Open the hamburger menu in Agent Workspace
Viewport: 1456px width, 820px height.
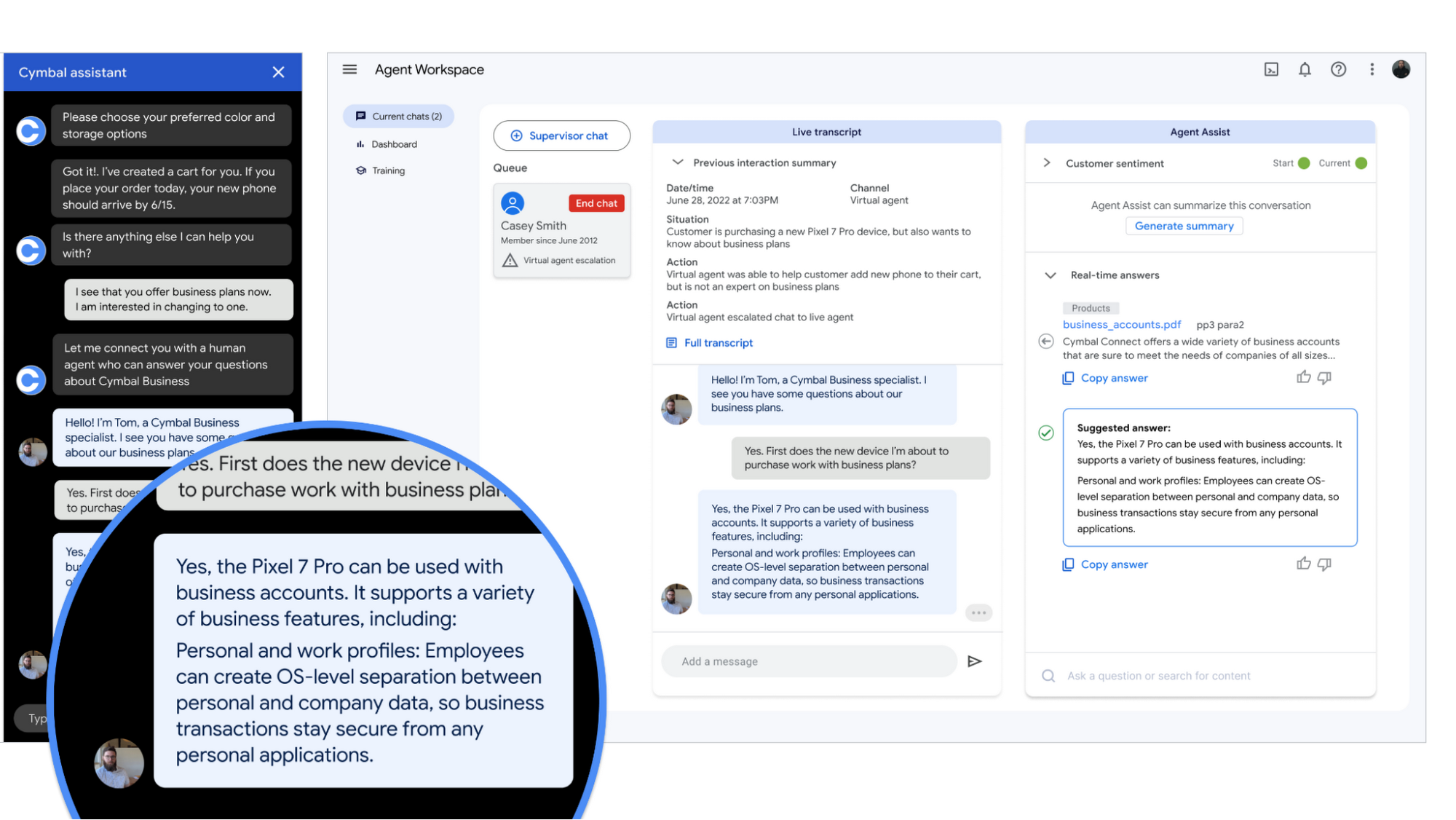point(349,70)
